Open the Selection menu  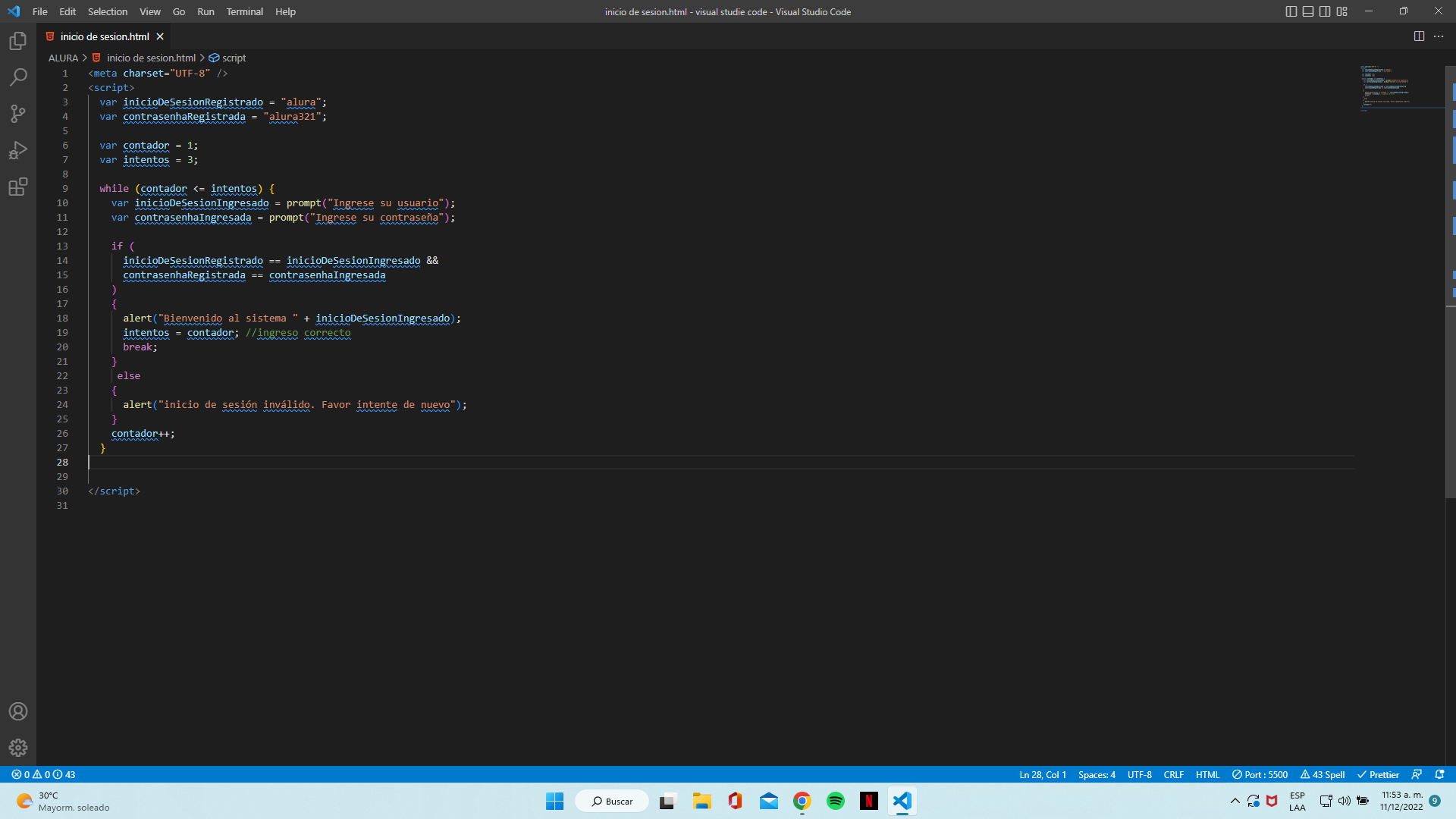click(x=108, y=11)
